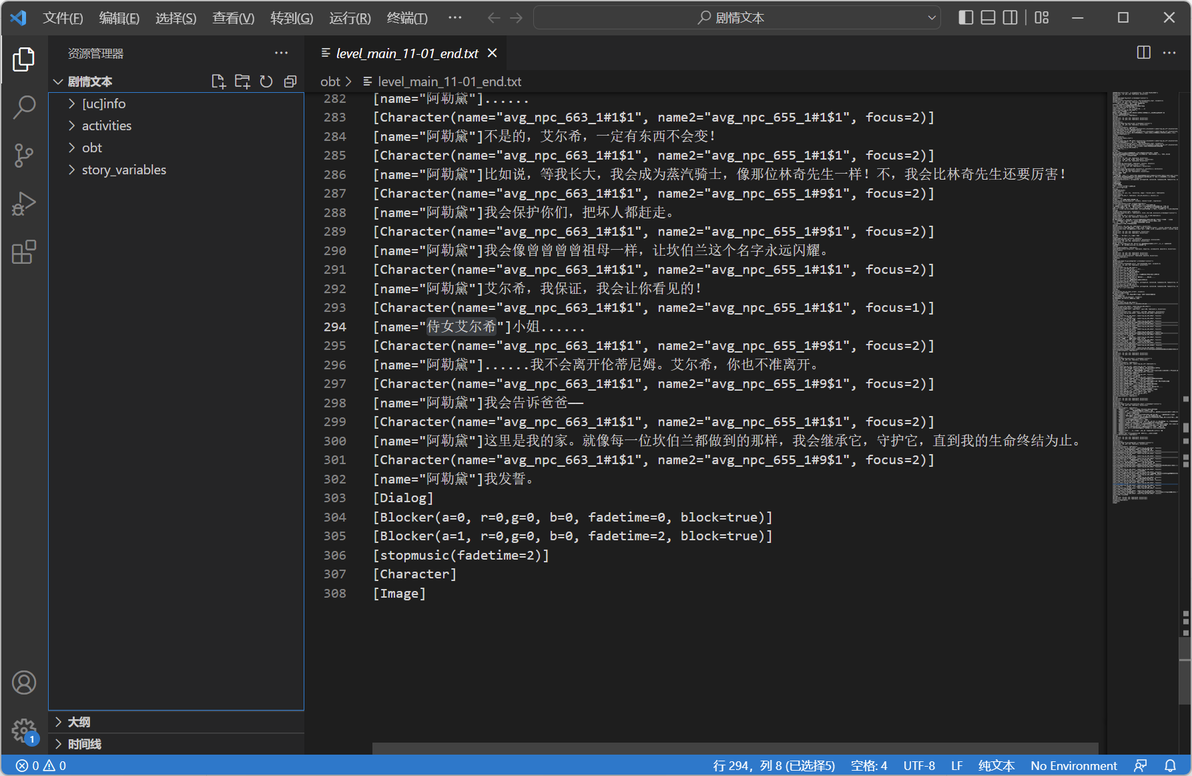Go back with the navigation arrow
The height and width of the screenshot is (776, 1192).
click(494, 17)
